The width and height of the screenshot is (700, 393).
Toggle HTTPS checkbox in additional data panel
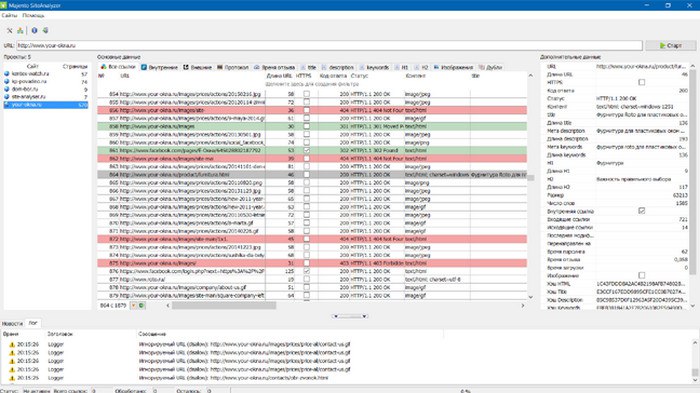[642, 82]
